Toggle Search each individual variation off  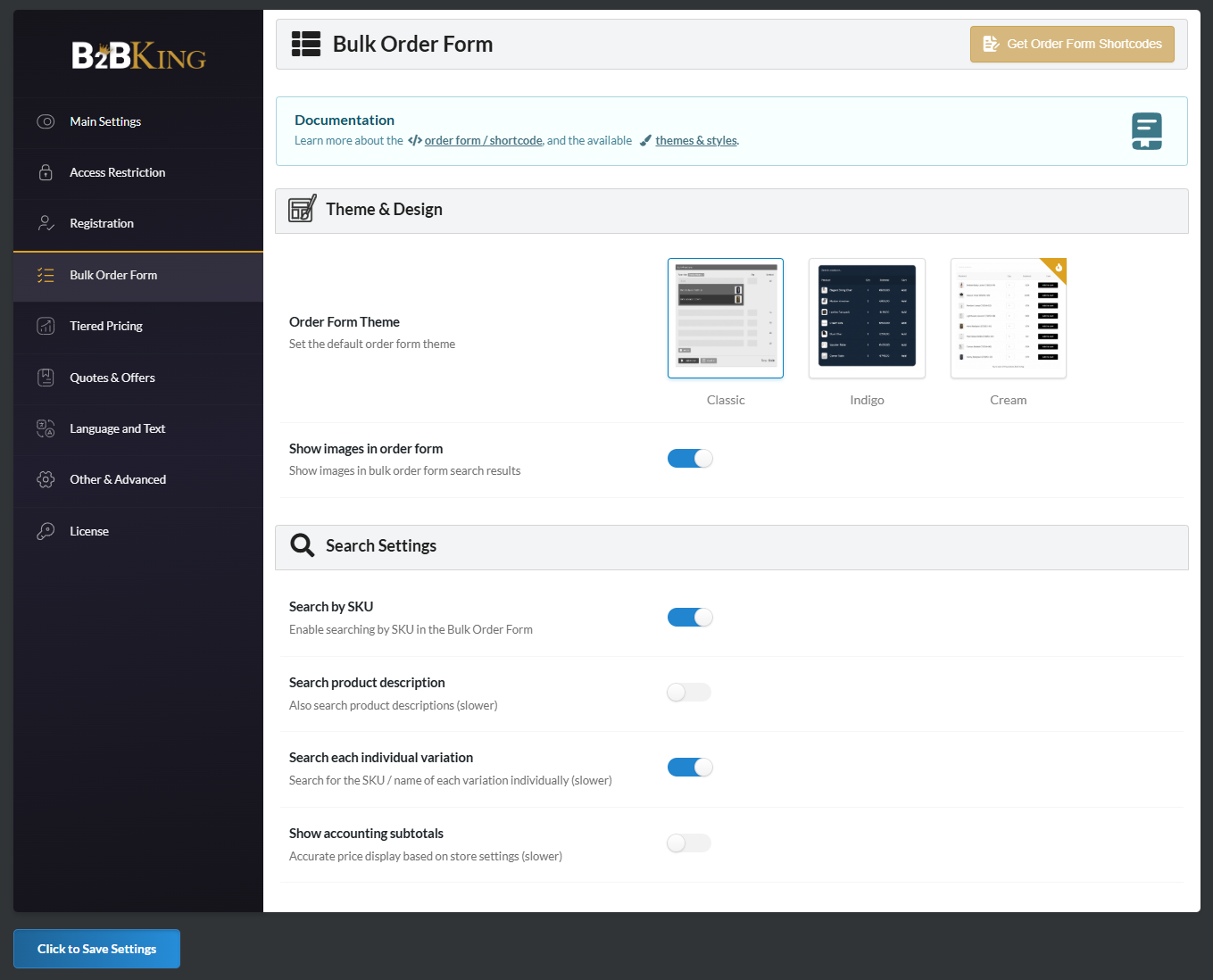tap(690, 768)
